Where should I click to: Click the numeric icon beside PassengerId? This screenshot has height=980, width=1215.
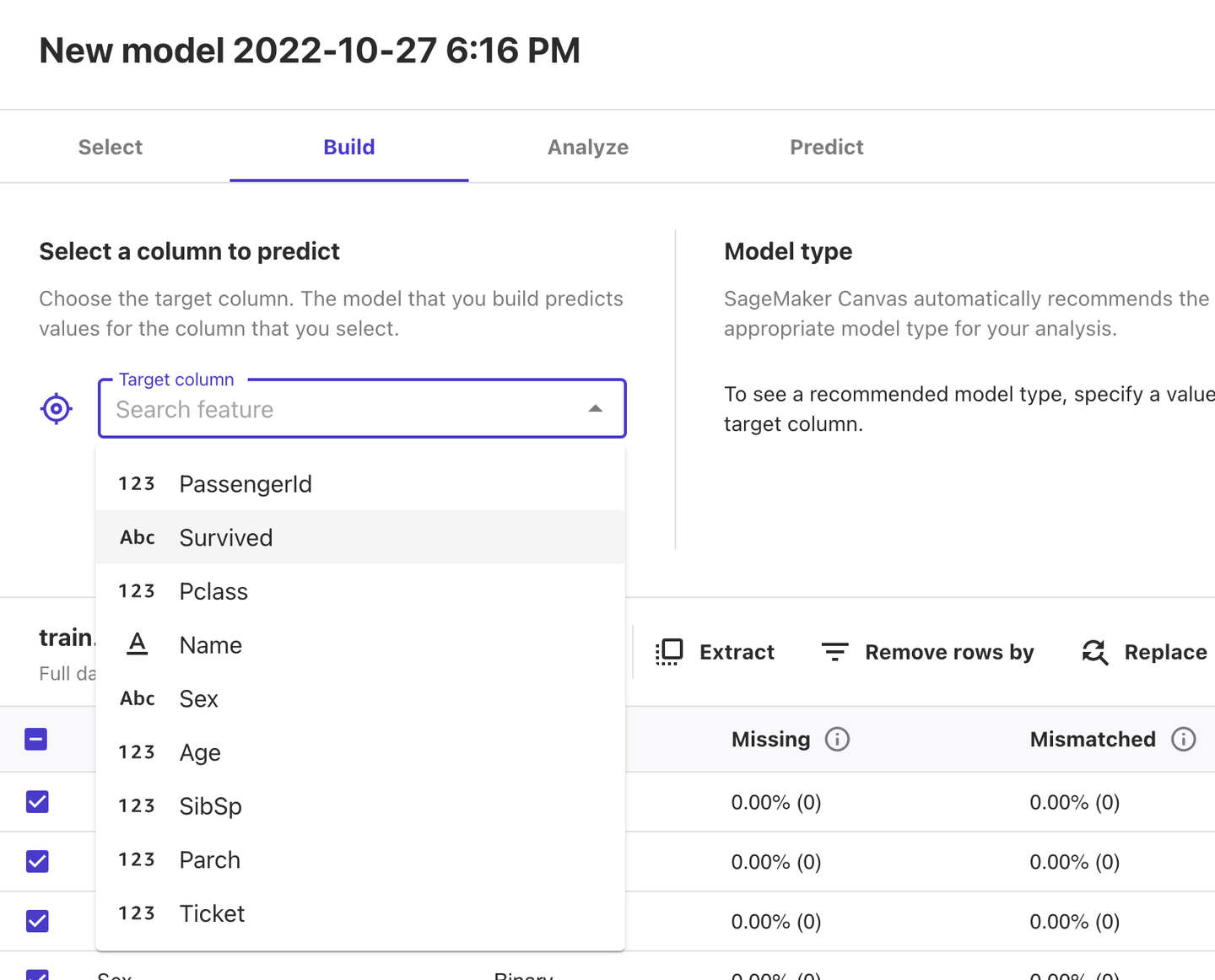tap(137, 484)
